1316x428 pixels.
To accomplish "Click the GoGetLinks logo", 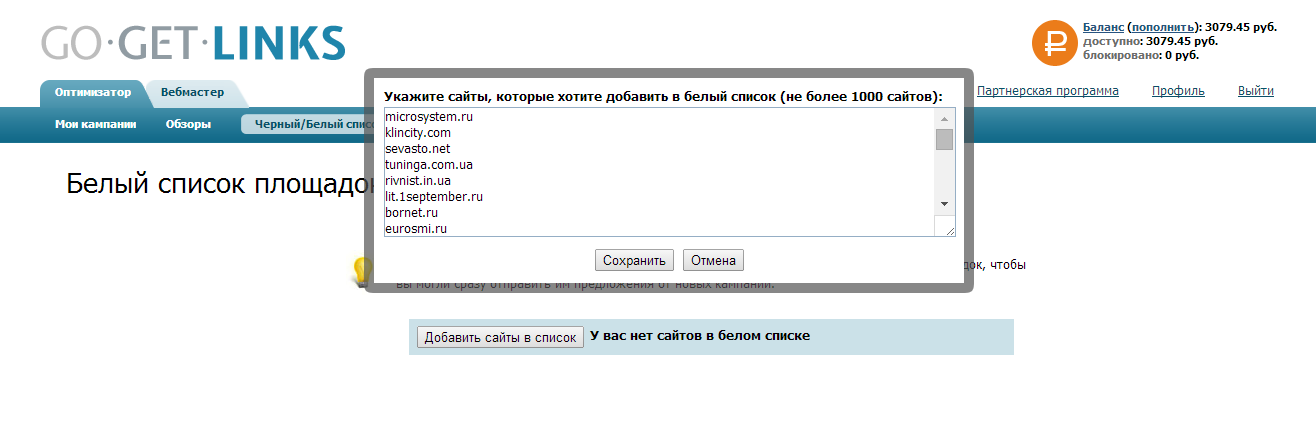I will (193, 43).
